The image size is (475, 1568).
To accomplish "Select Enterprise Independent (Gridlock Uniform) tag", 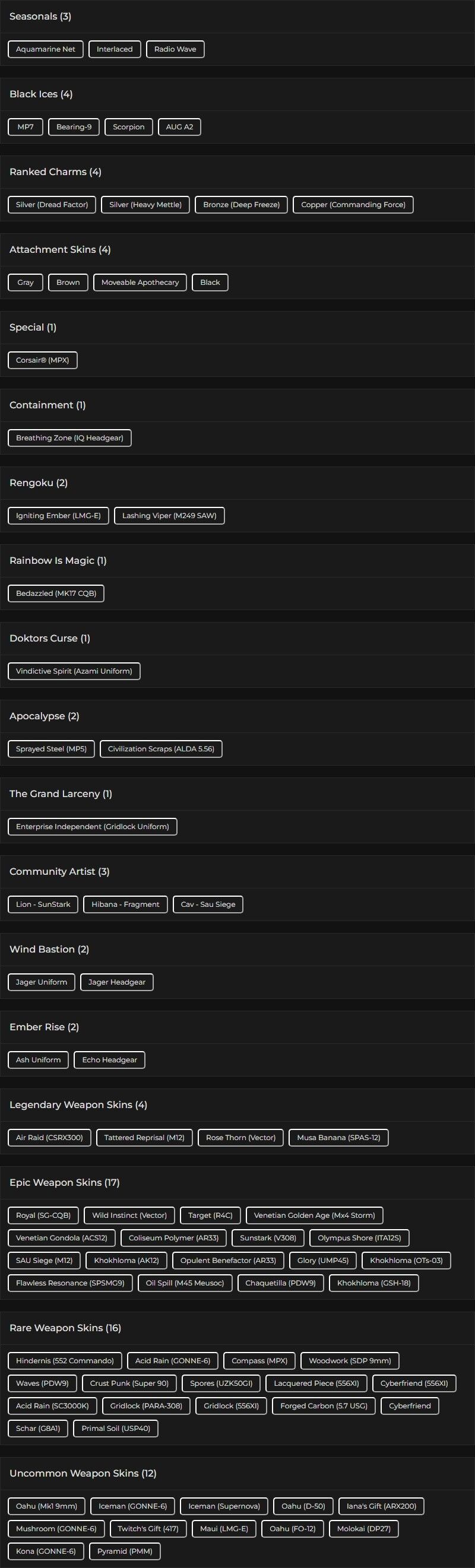I will (x=93, y=827).
